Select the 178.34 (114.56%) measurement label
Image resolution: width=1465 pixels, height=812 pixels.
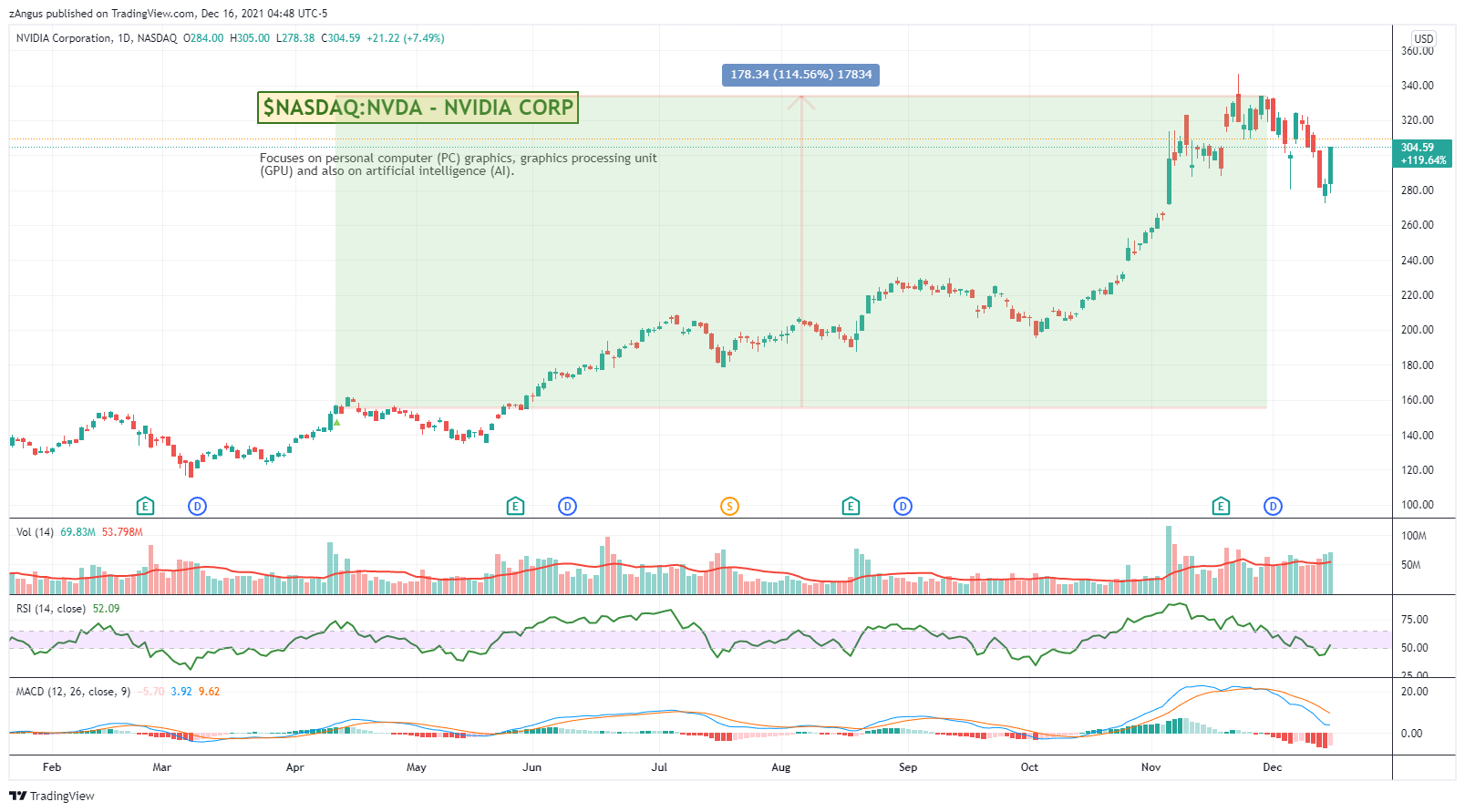coord(800,75)
